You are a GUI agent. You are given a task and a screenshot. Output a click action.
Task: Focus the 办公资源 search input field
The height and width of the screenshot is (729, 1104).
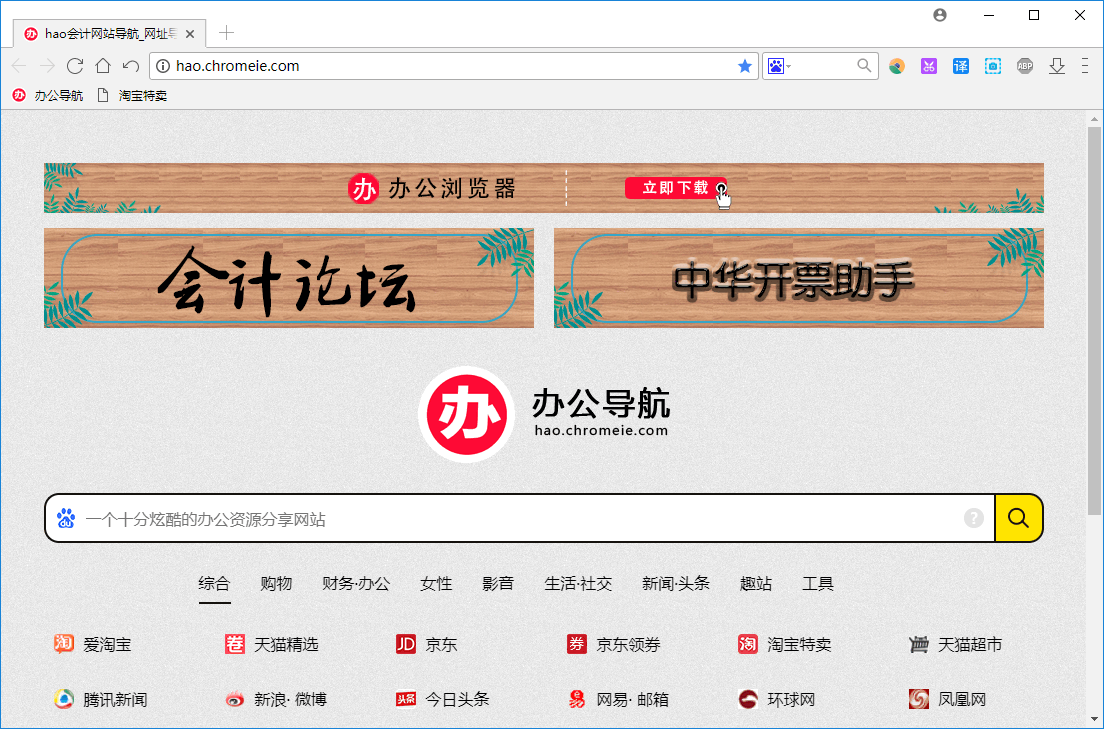(x=520, y=519)
